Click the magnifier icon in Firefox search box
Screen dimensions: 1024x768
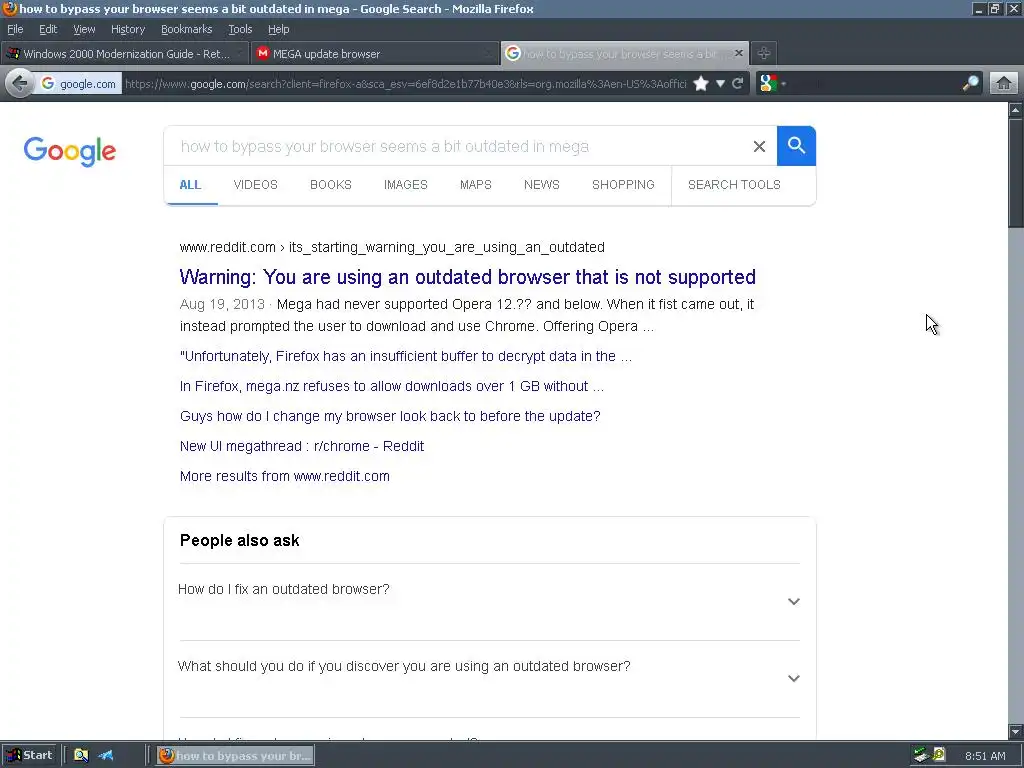point(970,84)
